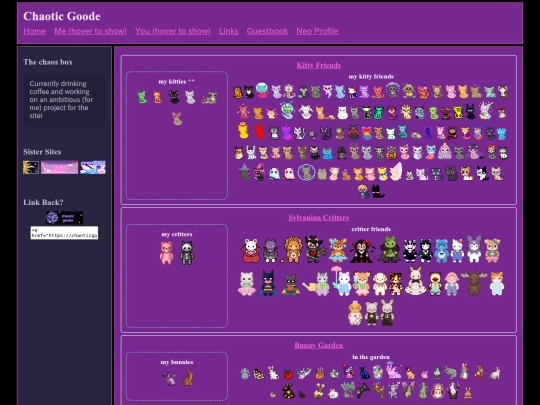Click the pink bear in my critters
Screen dimensions: 540x405
pos(167,252)
